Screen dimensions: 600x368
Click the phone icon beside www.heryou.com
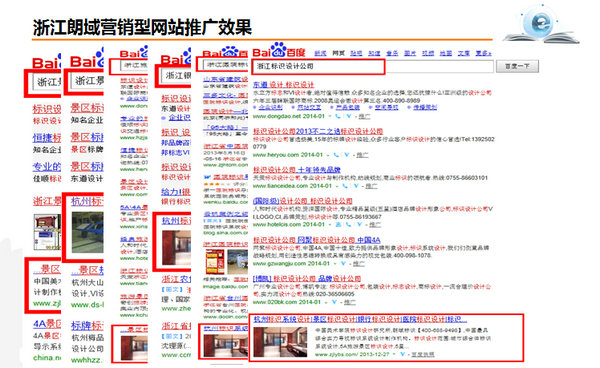(x=336, y=155)
